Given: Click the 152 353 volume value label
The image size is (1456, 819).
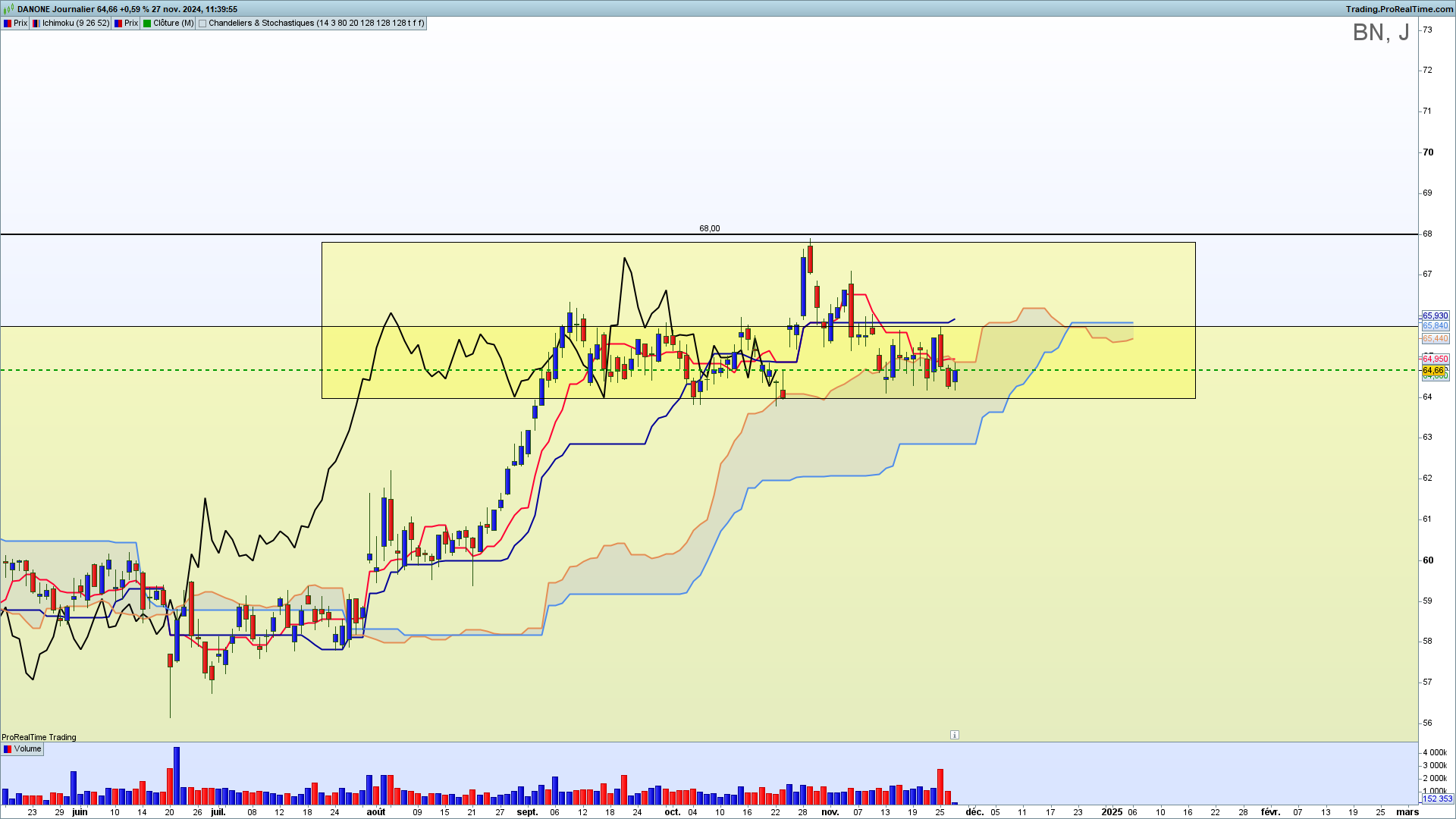Looking at the screenshot, I should [x=1437, y=799].
